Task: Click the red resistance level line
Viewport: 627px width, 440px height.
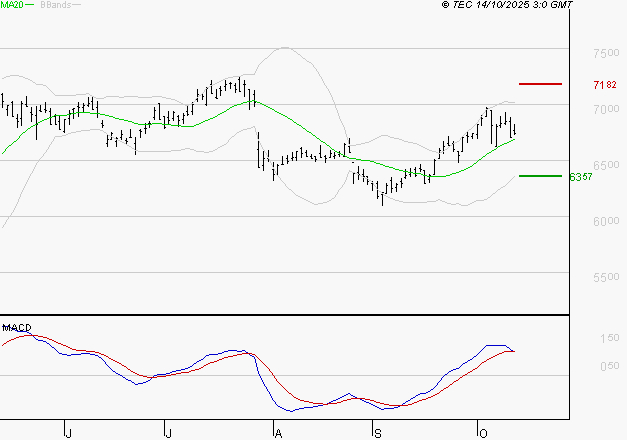Action: pyautogui.click(x=540, y=84)
